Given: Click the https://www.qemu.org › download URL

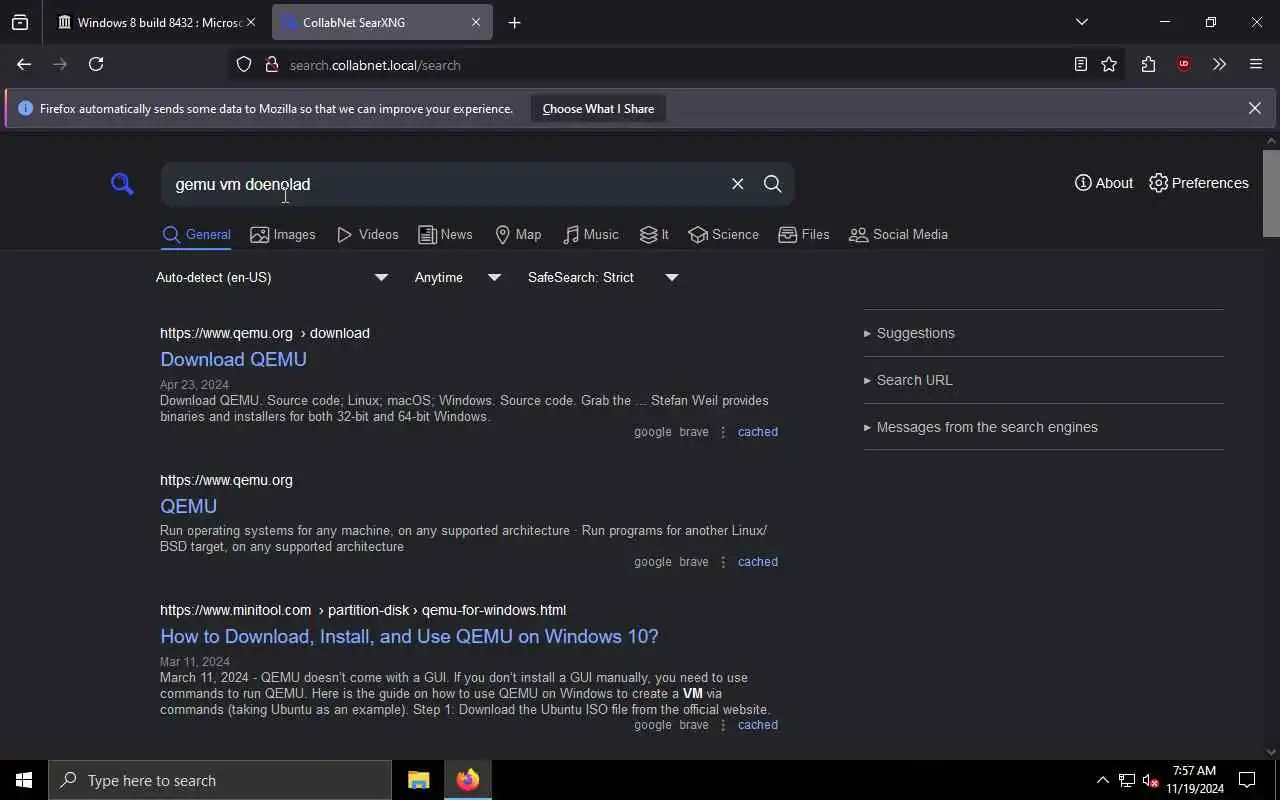Looking at the screenshot, I should point(265,333).
